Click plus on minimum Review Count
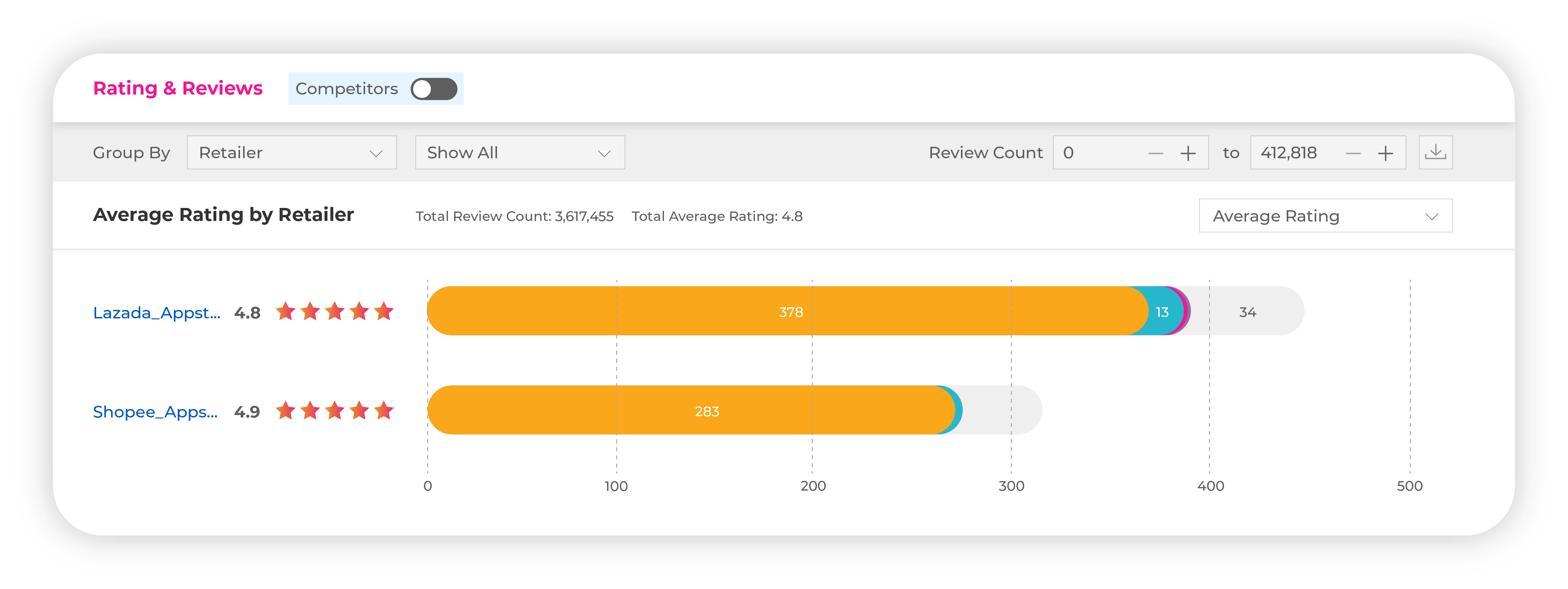1568x589 pixels. coord(1188,153)
